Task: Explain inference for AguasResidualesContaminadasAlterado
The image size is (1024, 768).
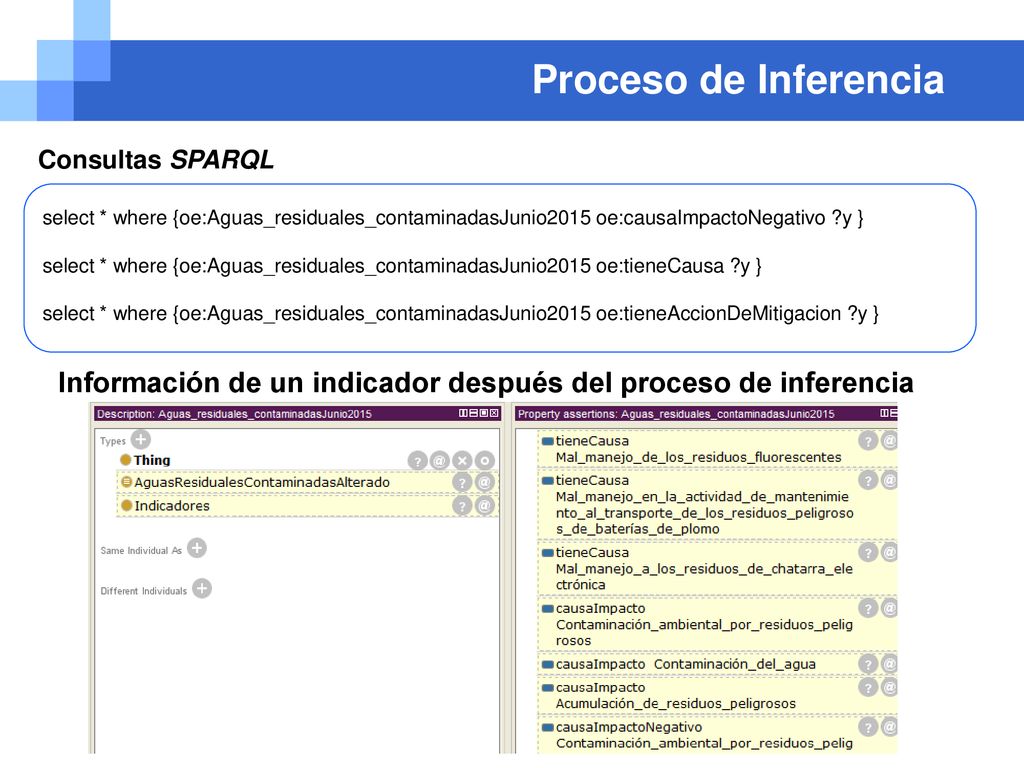Action: [x=462, y=483]
